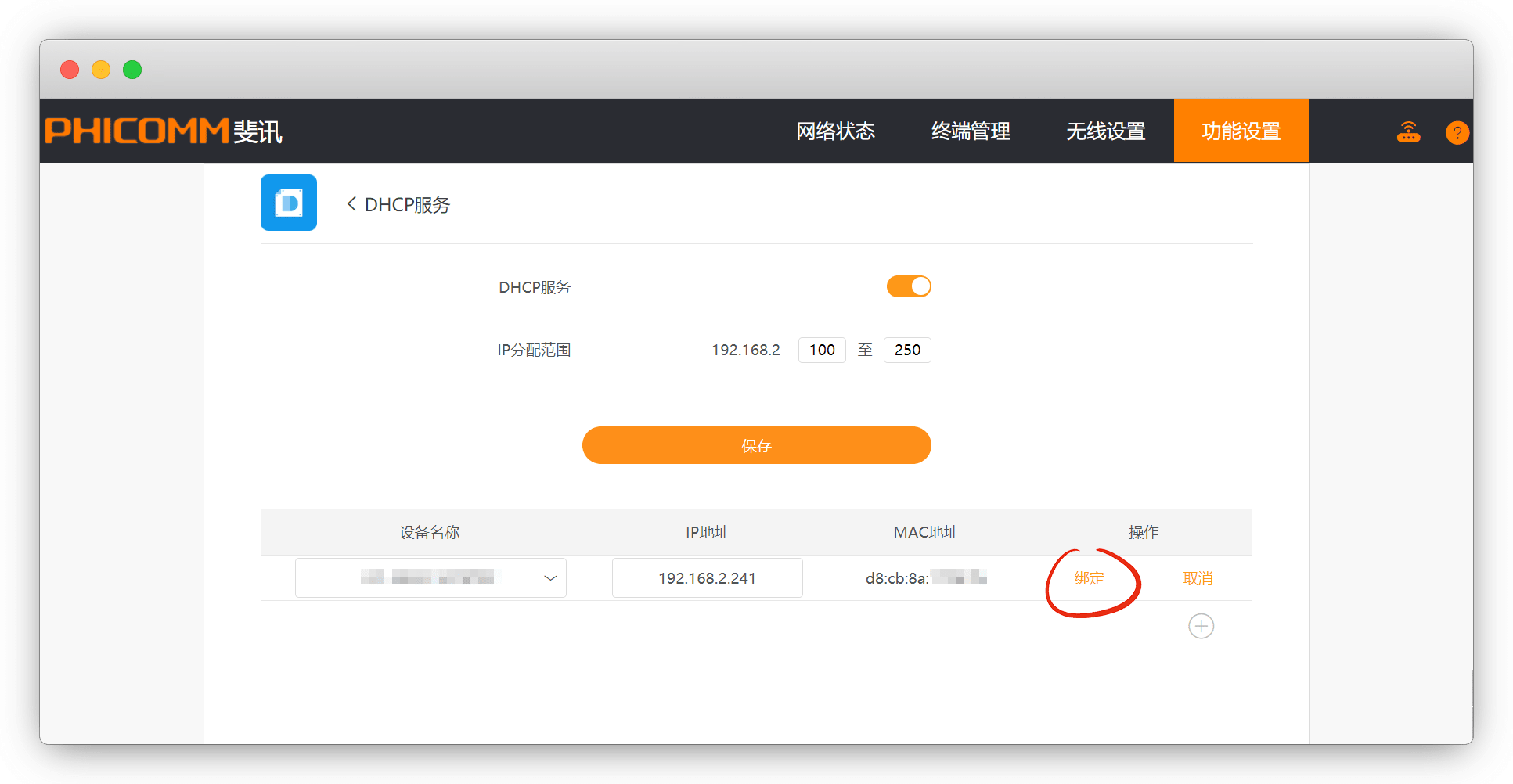Click the 绑定 link to bind device
Viewport: 1513px width, 784px height.
[x=1089, y=578]
